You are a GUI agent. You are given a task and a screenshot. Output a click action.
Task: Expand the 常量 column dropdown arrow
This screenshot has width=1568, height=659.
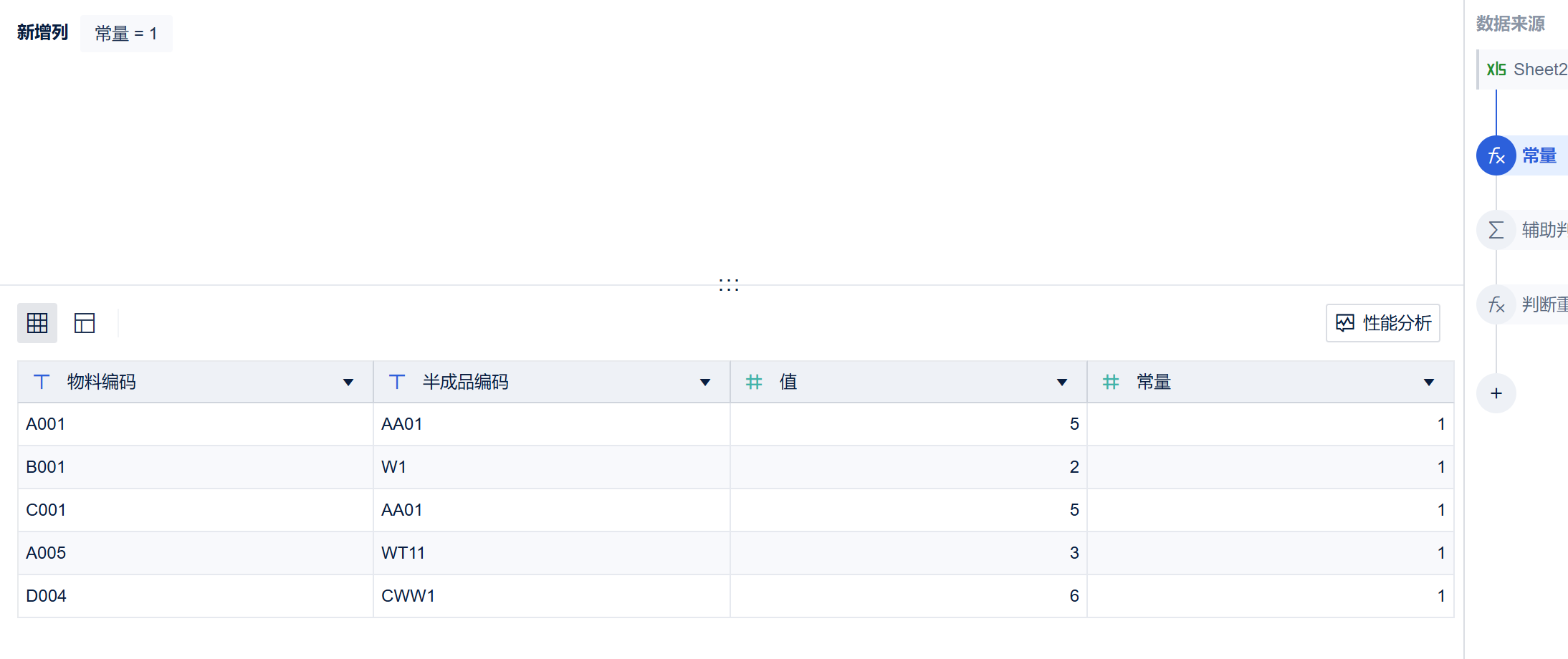click(1429, 383)
